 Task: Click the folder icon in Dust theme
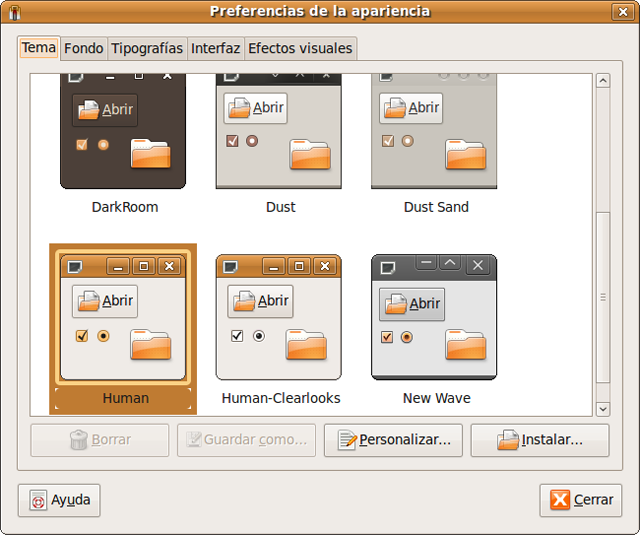click(309, 153)
